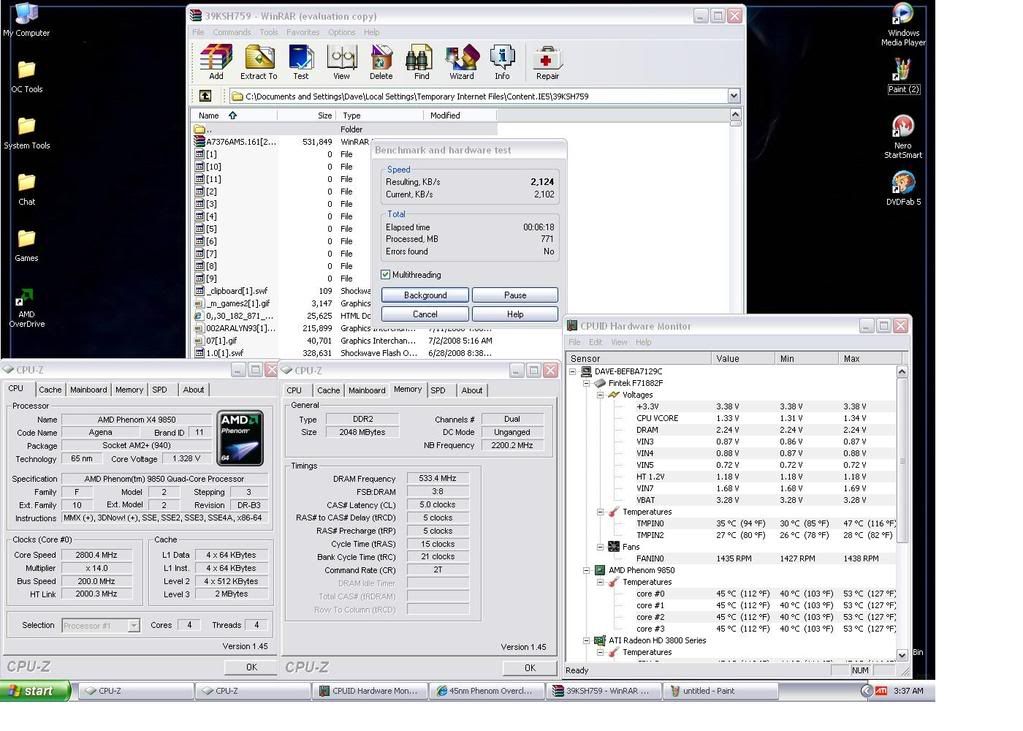Switch to Cache tab in left CPU-Z
The width and height of the screenshot is (1023, 731).
point(50,390)
